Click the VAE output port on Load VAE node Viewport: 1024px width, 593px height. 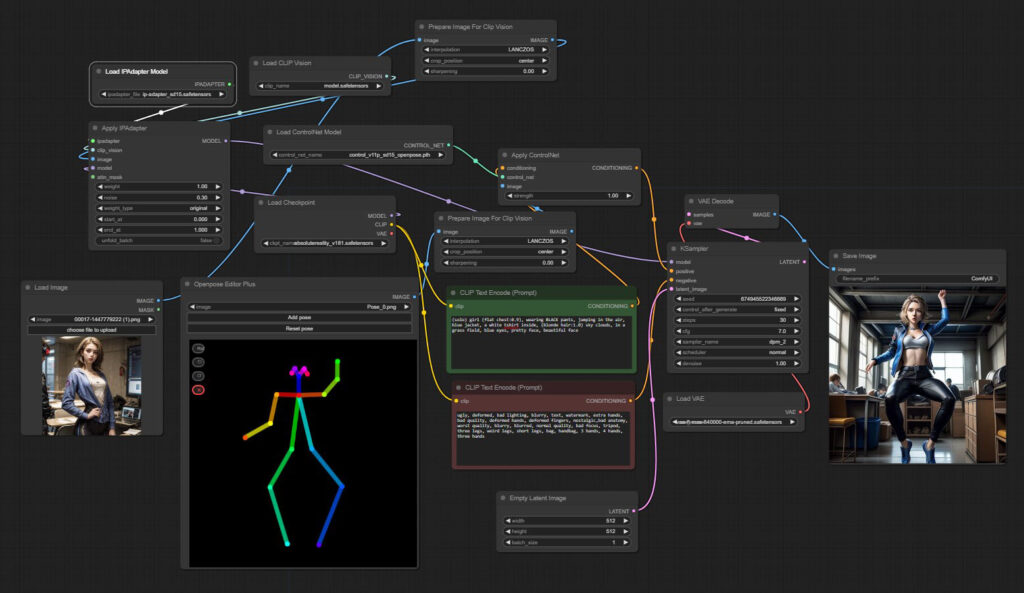[801, 412]
